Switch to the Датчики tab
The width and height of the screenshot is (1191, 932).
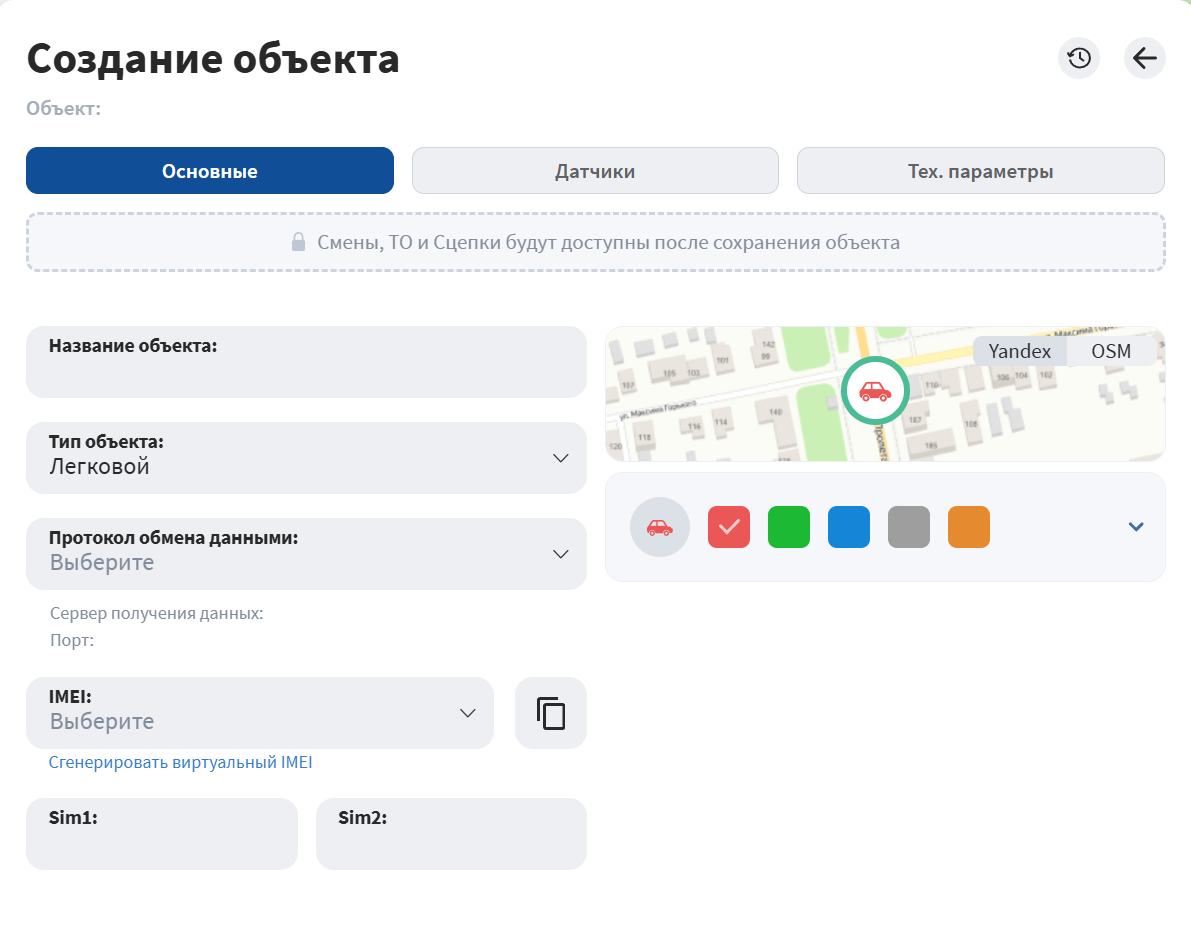point(595,171)
